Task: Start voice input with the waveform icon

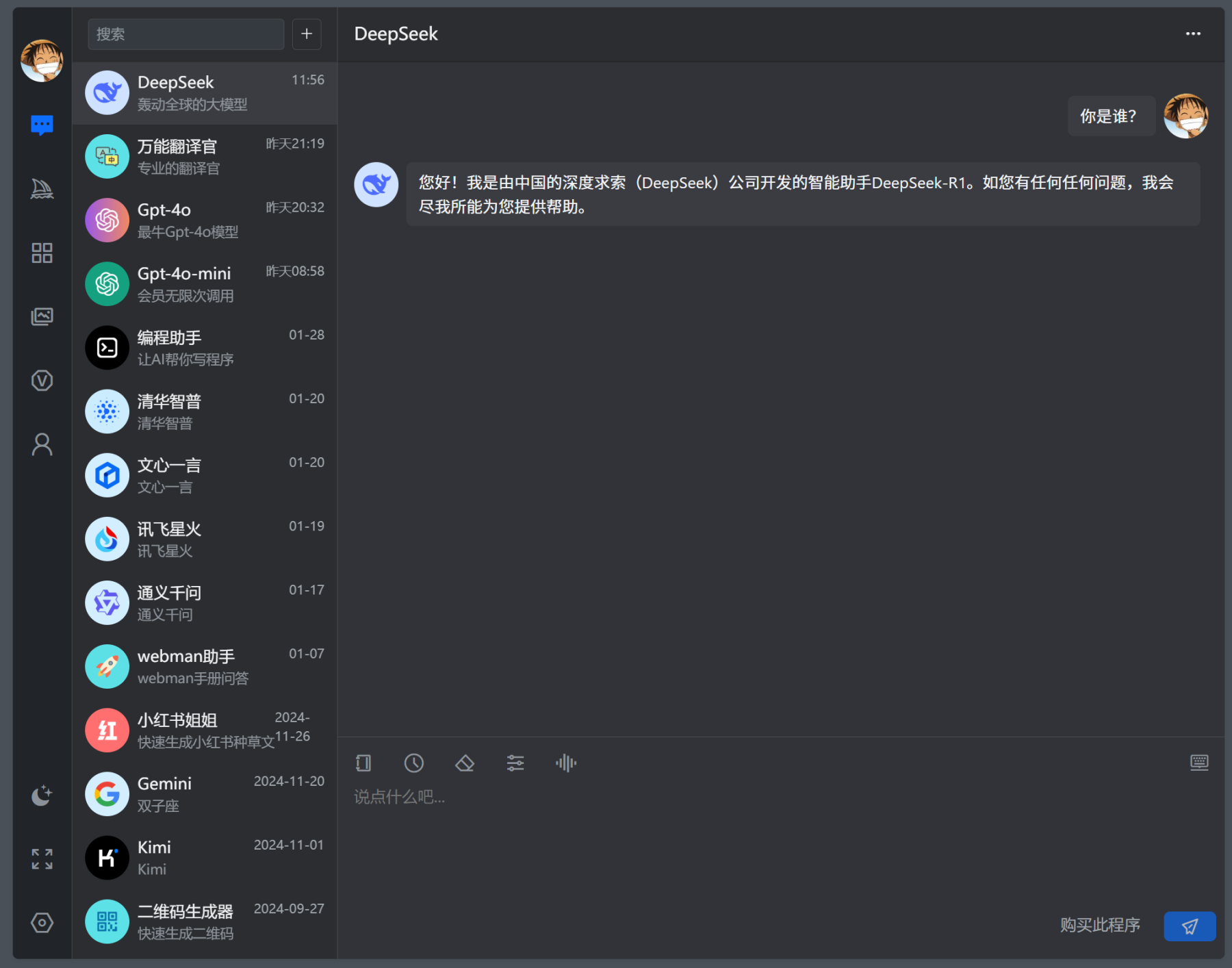Action: point(566,763)
